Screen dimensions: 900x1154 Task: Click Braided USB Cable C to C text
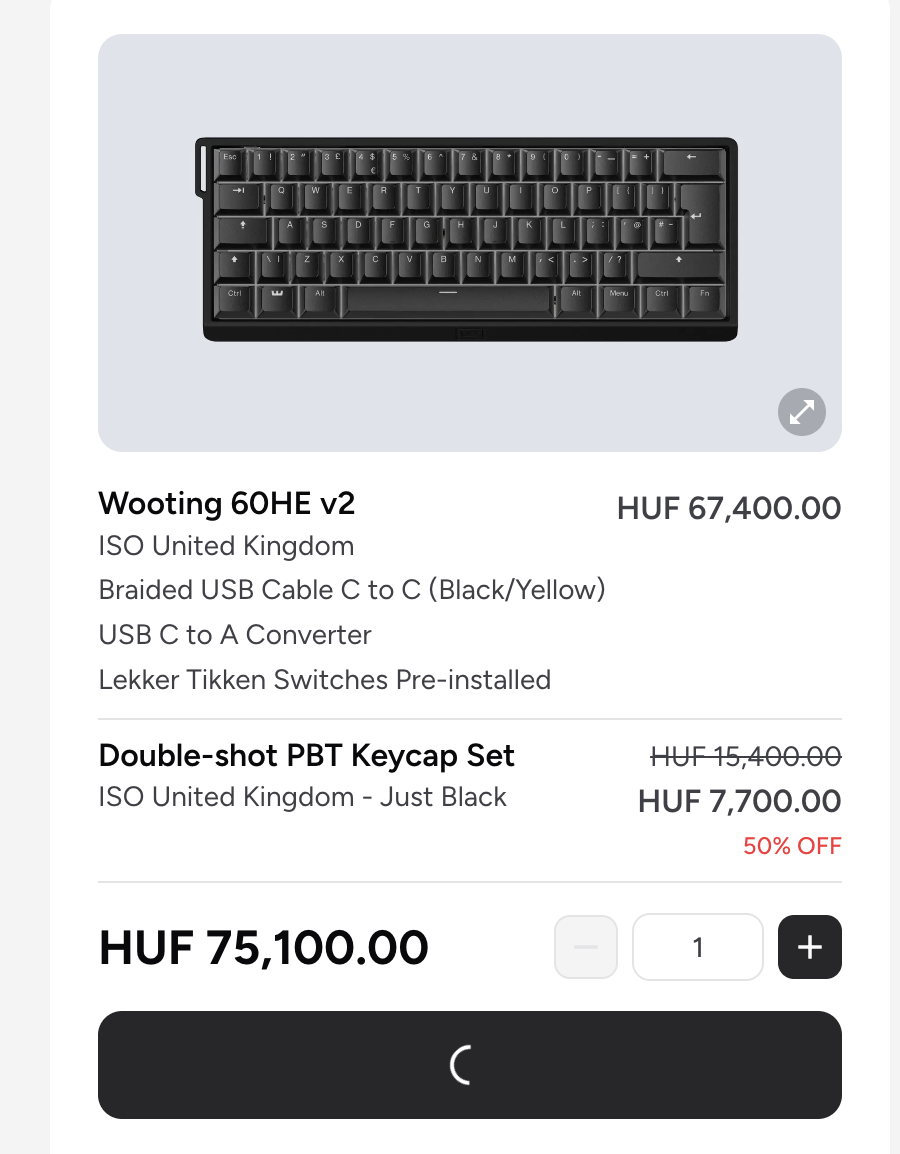click(x=352, y=590)
